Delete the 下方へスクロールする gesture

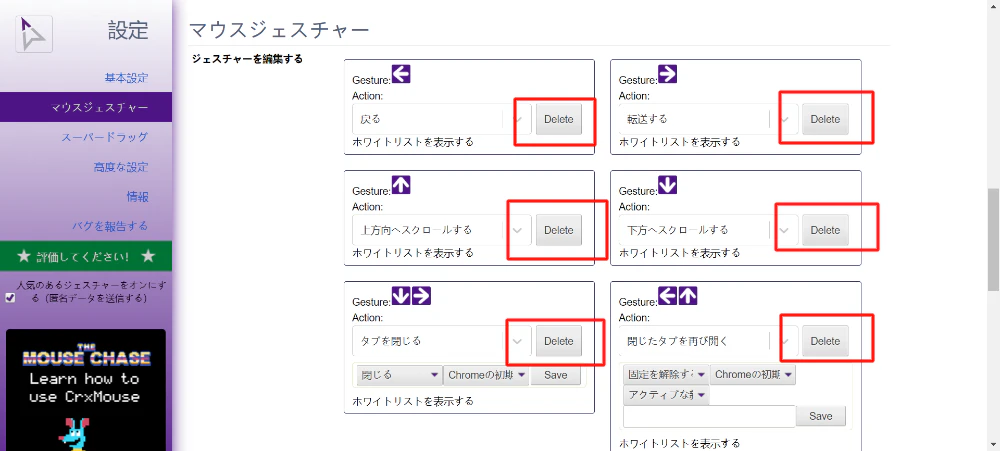click(825, 230)
